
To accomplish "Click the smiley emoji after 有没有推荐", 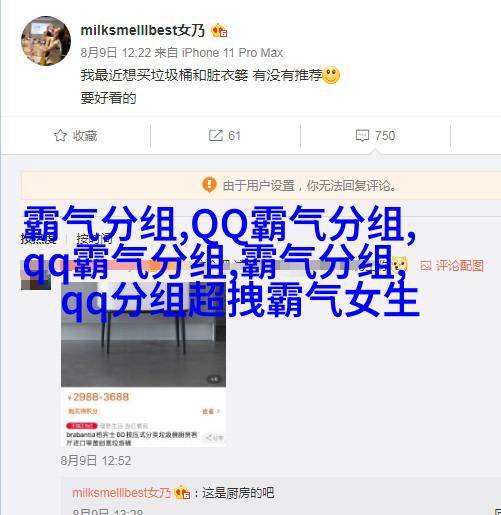I will [x=331, y=75].
